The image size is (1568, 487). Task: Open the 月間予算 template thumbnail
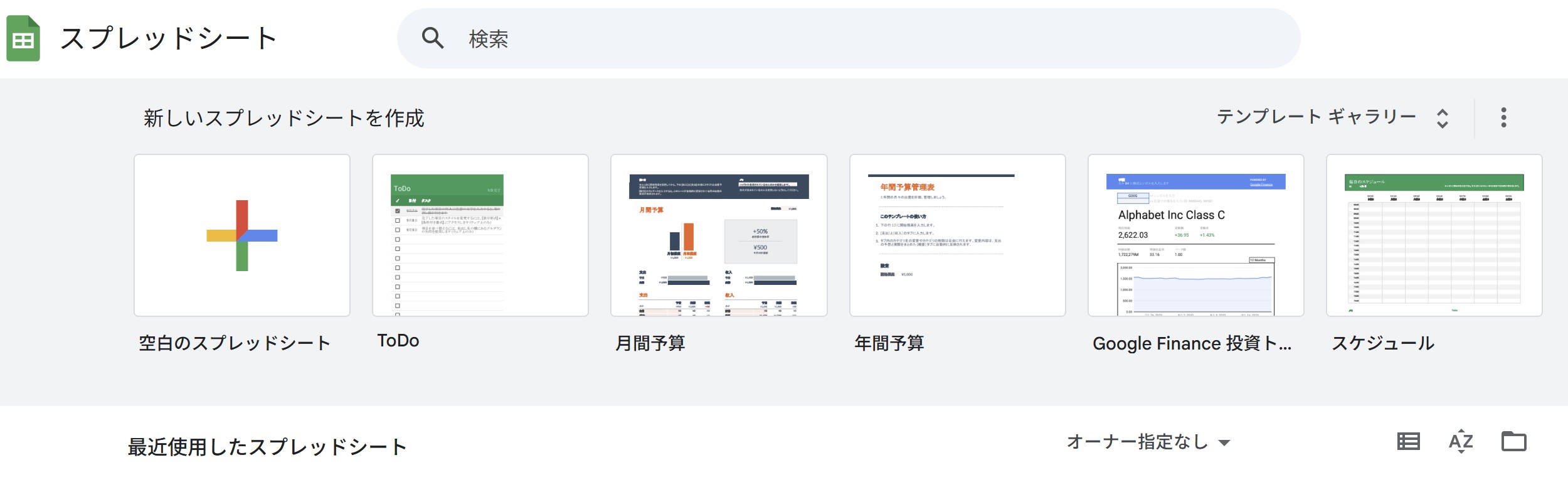click(x=719, y=235)
